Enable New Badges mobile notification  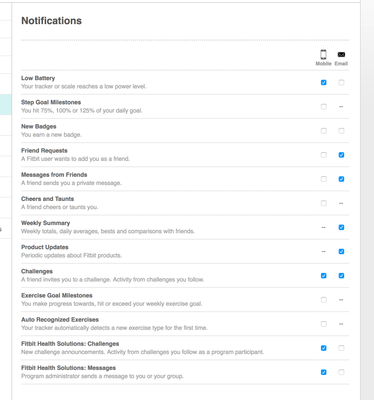[x=323, y=131]
